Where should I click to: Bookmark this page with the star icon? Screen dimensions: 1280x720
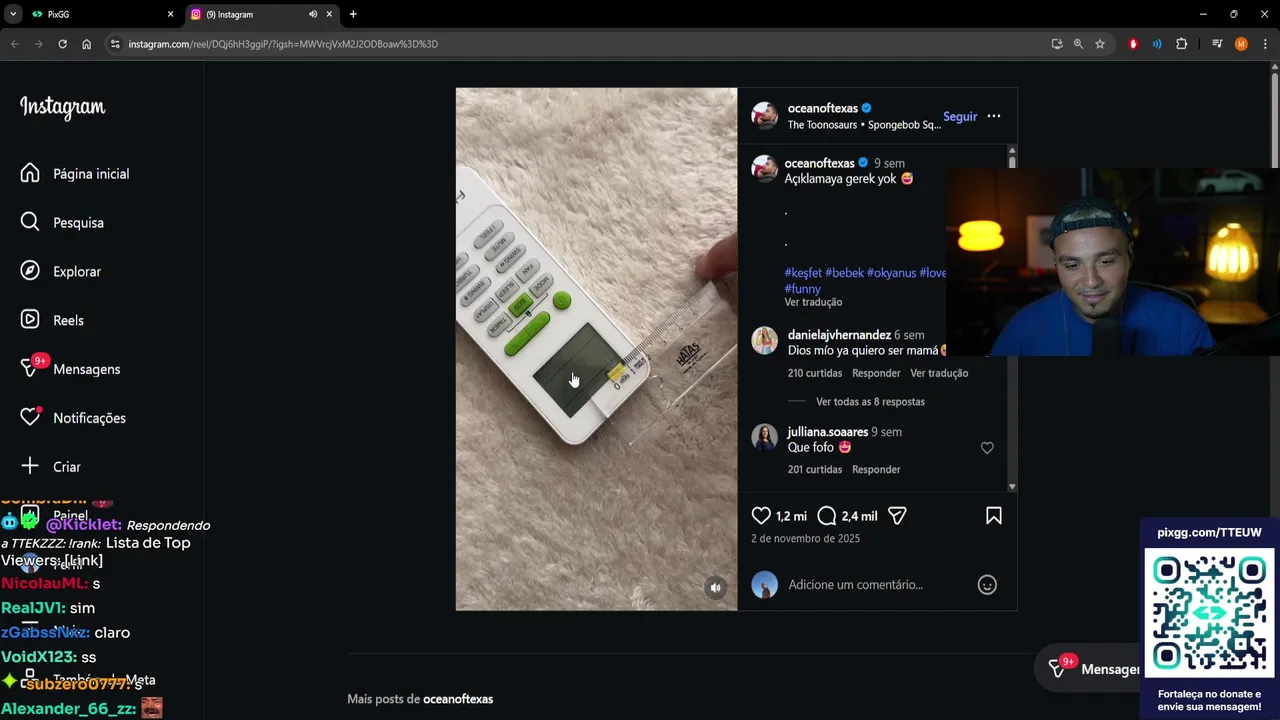click(x=1100, y=44)
